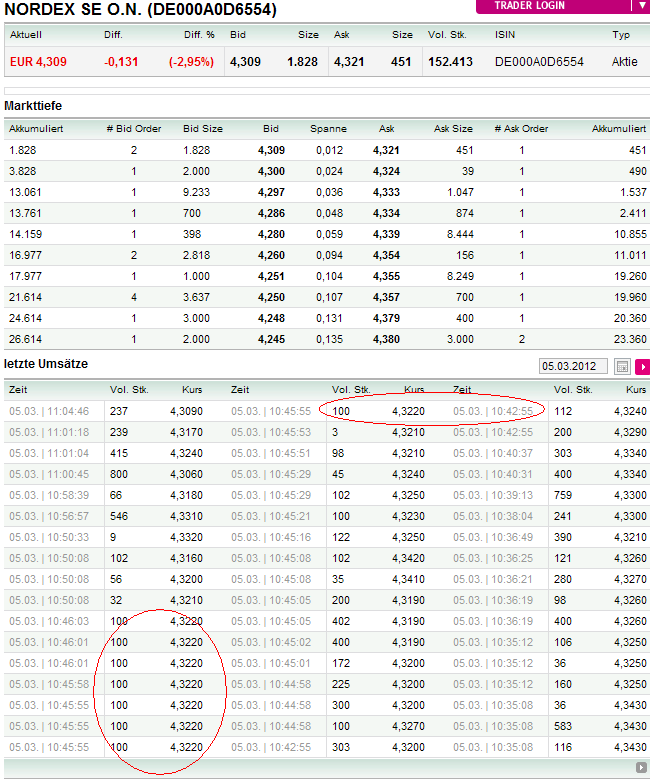650x782 pixels.
Task: Click the trade price 4,3170
Action: (187, 432)
